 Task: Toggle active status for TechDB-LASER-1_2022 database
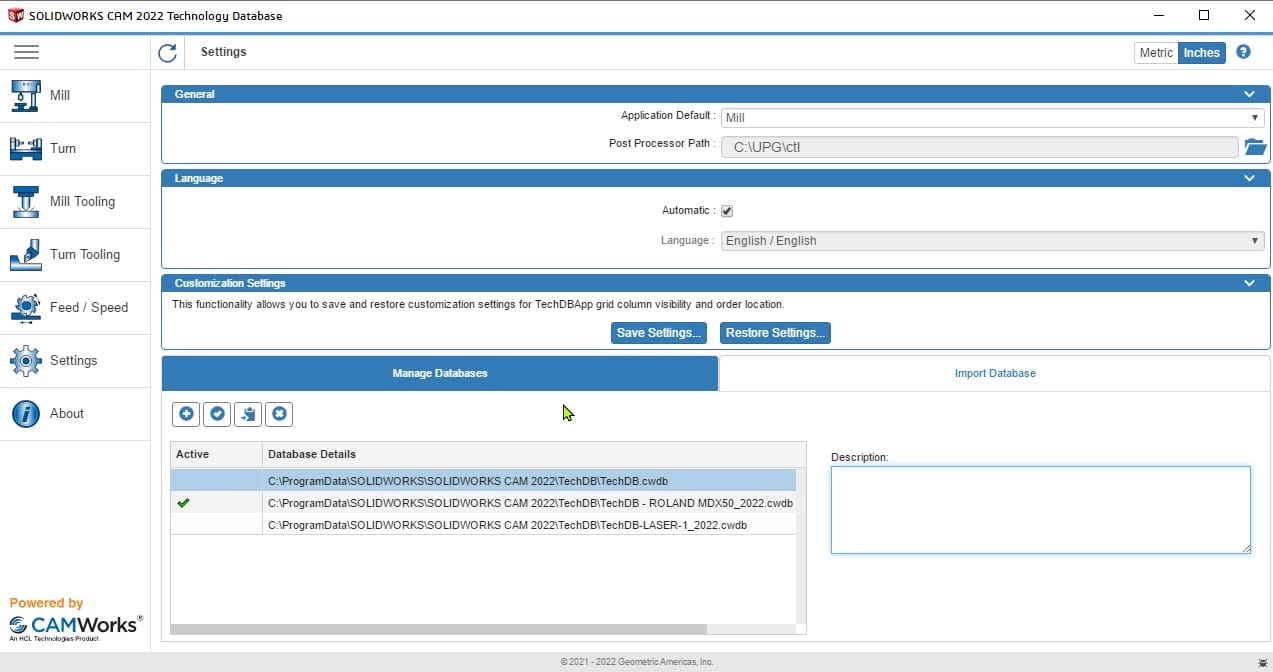pyautogui.click(x=183, y=524)
